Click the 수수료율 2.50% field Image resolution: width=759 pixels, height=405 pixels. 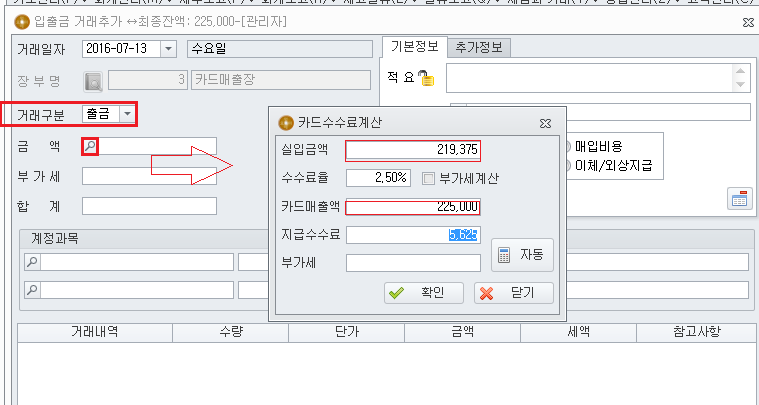point(379,178)
